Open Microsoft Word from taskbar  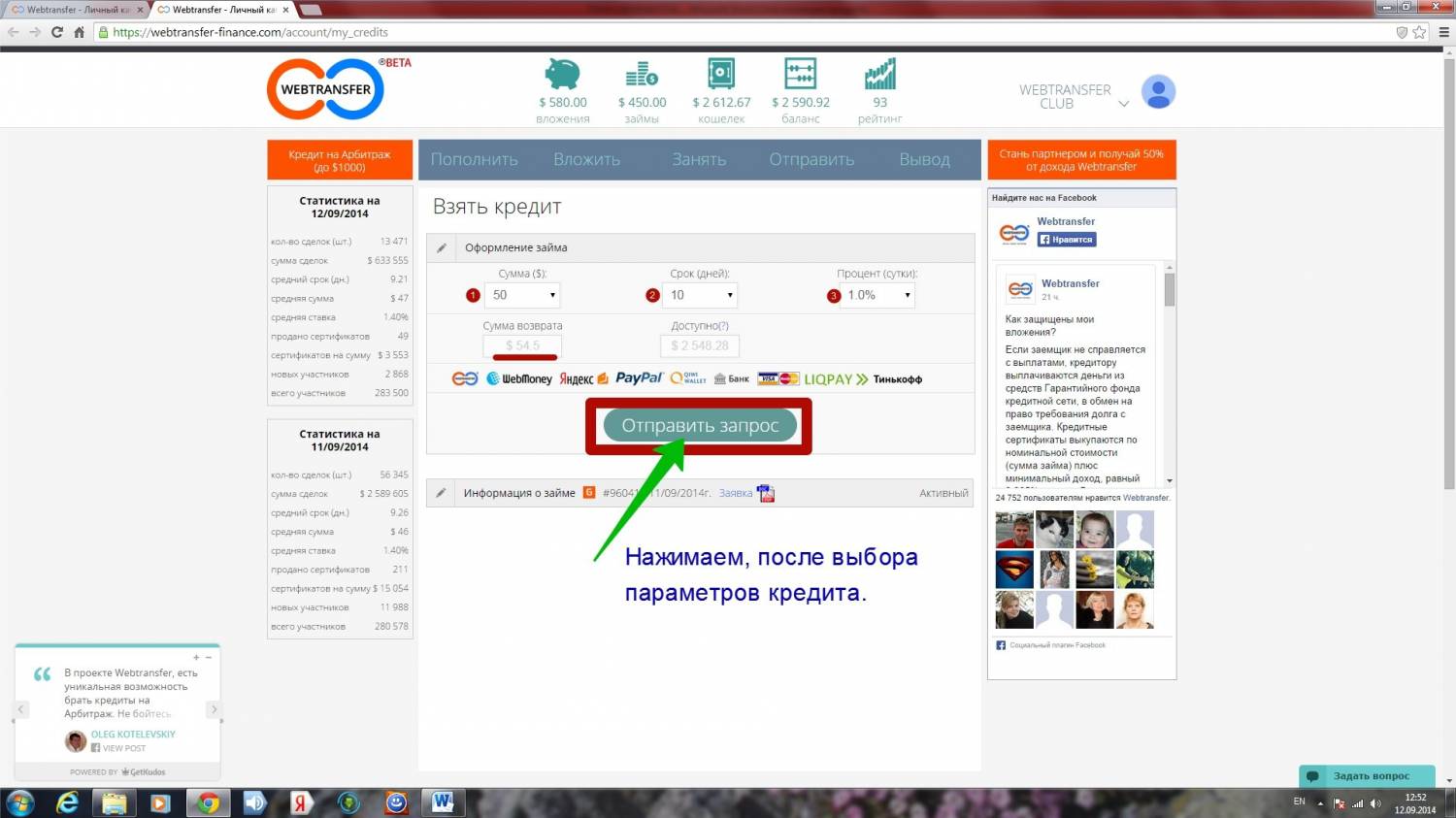[443, 802]
